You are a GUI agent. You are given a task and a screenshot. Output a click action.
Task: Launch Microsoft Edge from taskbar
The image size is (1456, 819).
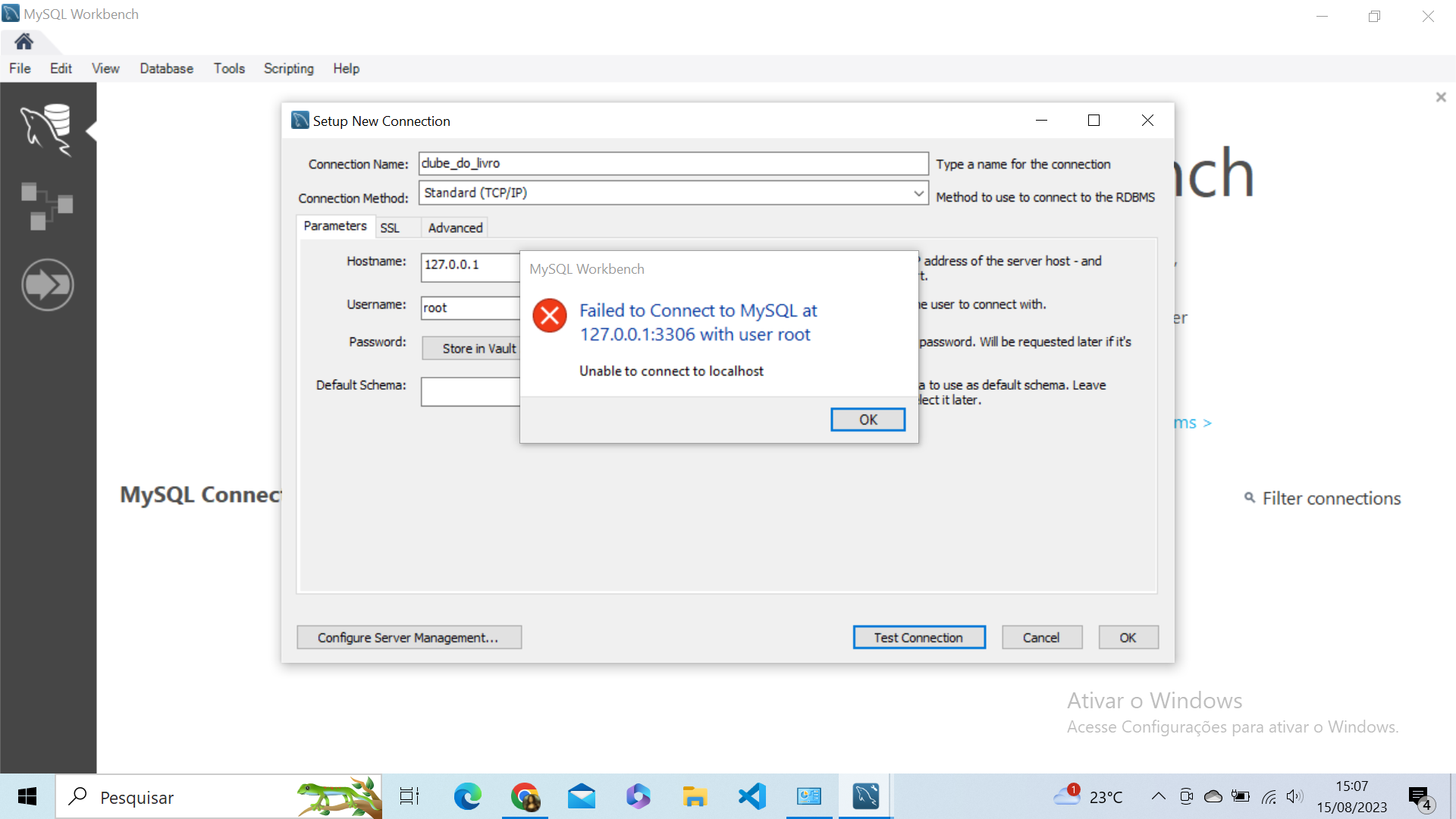[x=467, y=797]
